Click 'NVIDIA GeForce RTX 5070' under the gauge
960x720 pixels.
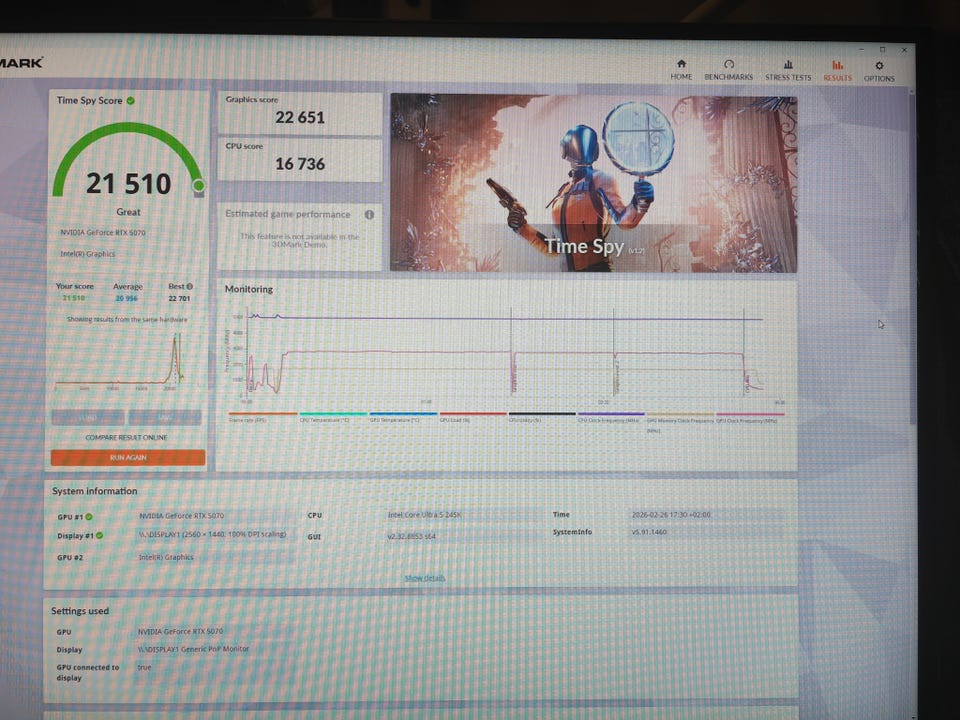103,233
